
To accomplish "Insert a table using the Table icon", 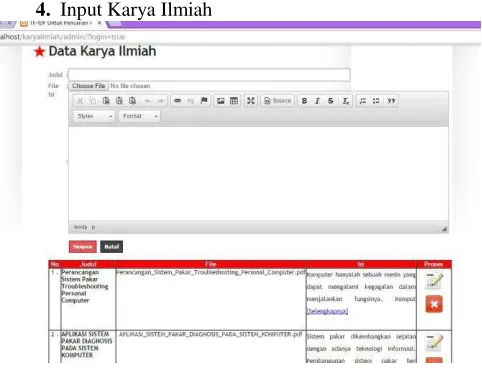I will 234,101.
